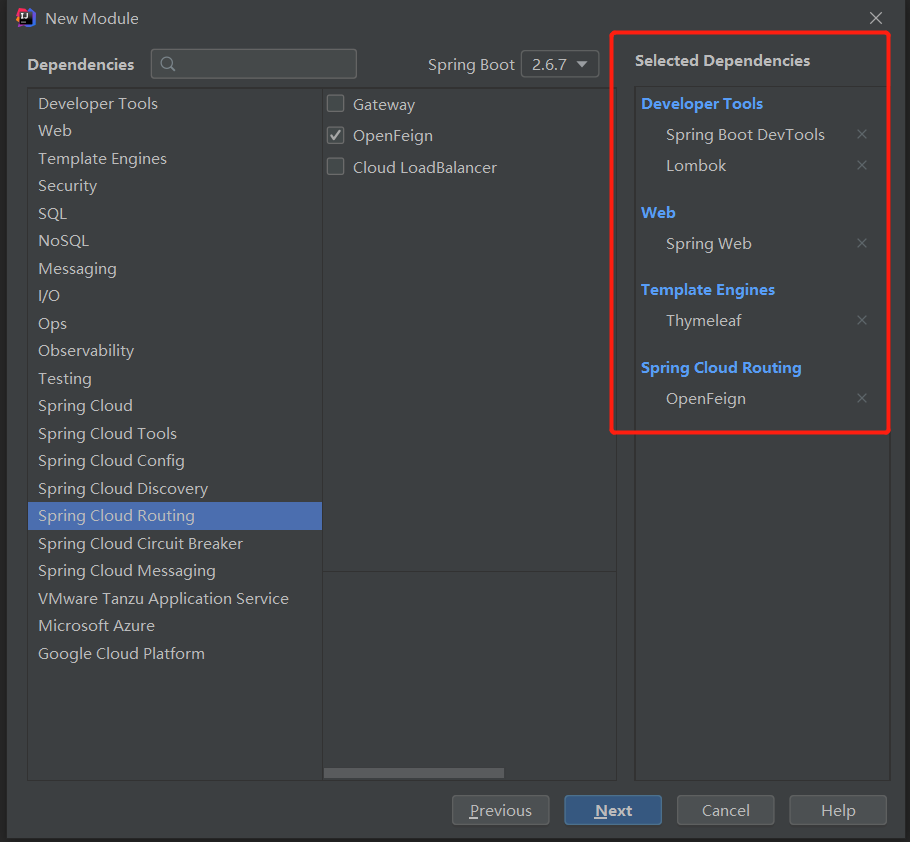The width and height of the screenshot is (910, 842).
Task: Remove Lombok from selected dependencies
Action: coord(862,165)
